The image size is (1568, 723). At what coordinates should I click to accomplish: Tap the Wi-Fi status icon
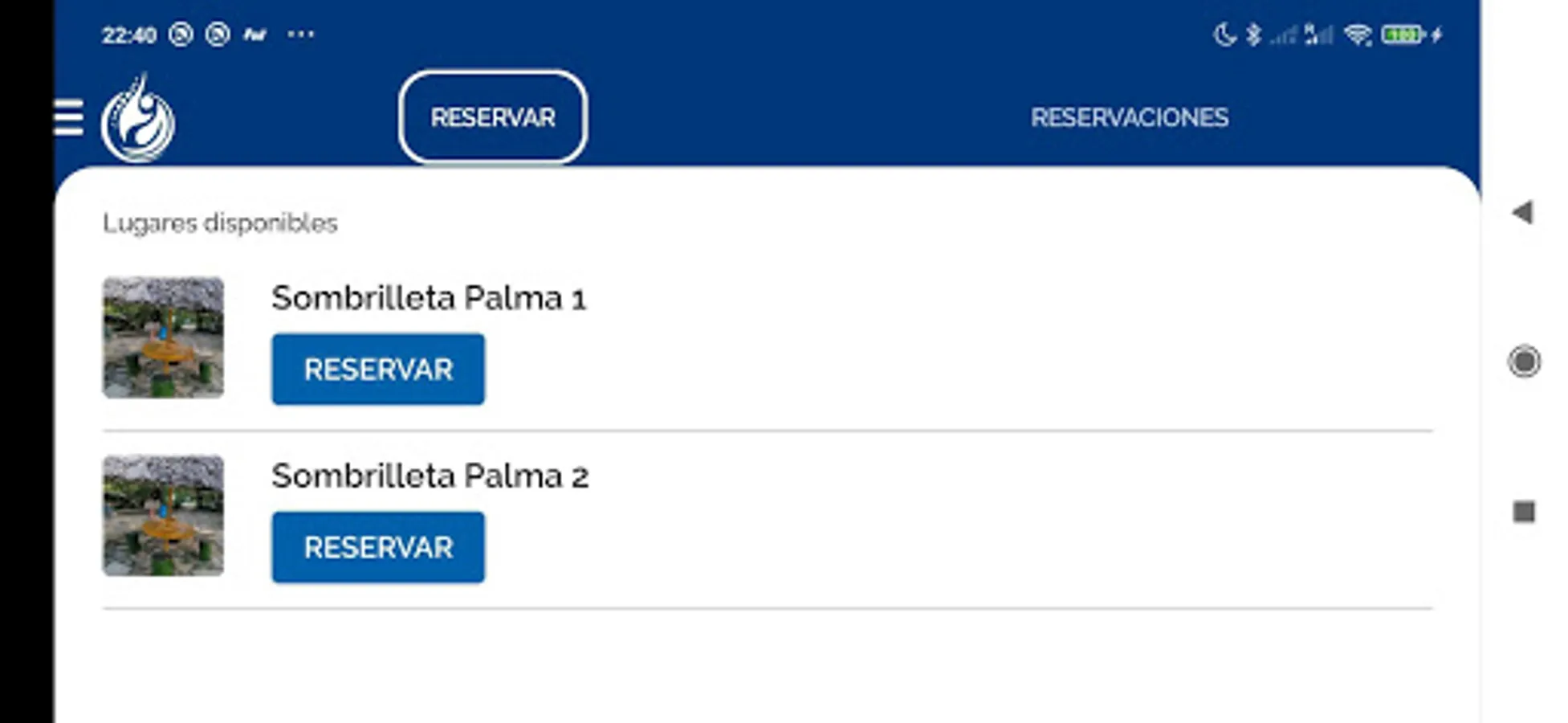pos(1358,35)
